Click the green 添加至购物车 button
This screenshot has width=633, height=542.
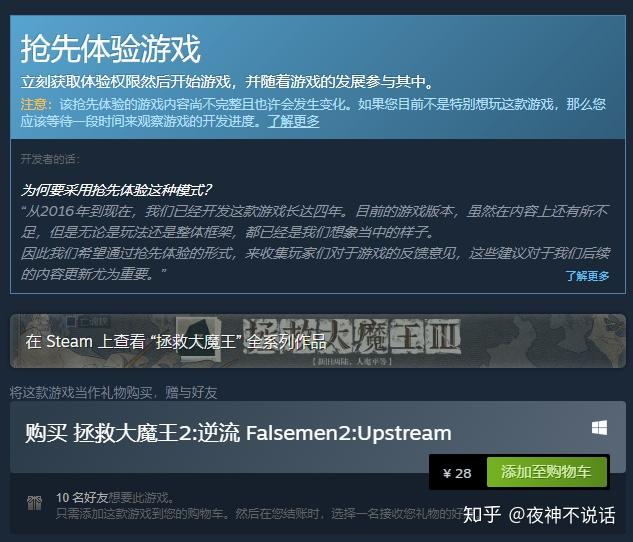[x=547, y=472]
